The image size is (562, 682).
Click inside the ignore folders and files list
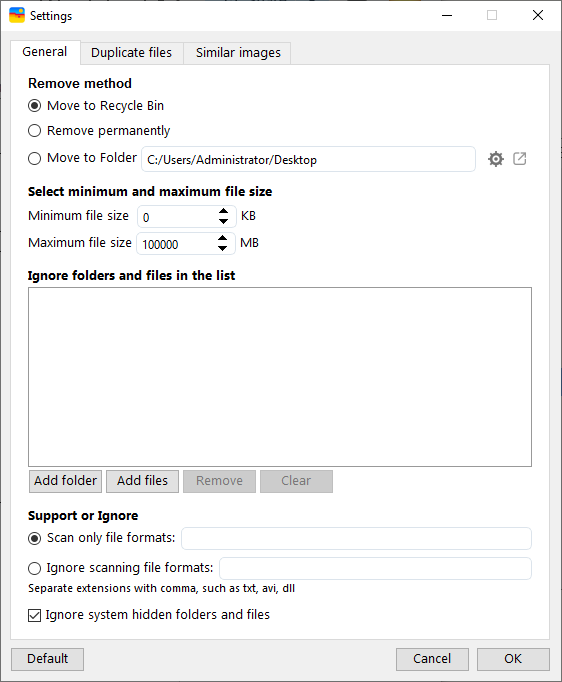click(x=280, y=377)
